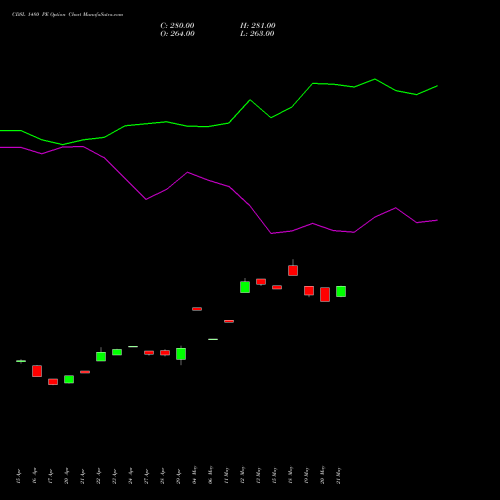Screen dimensions: 500x500
Task: Click the red candlestick for 20 May
Action: click(x=325, y=294)
